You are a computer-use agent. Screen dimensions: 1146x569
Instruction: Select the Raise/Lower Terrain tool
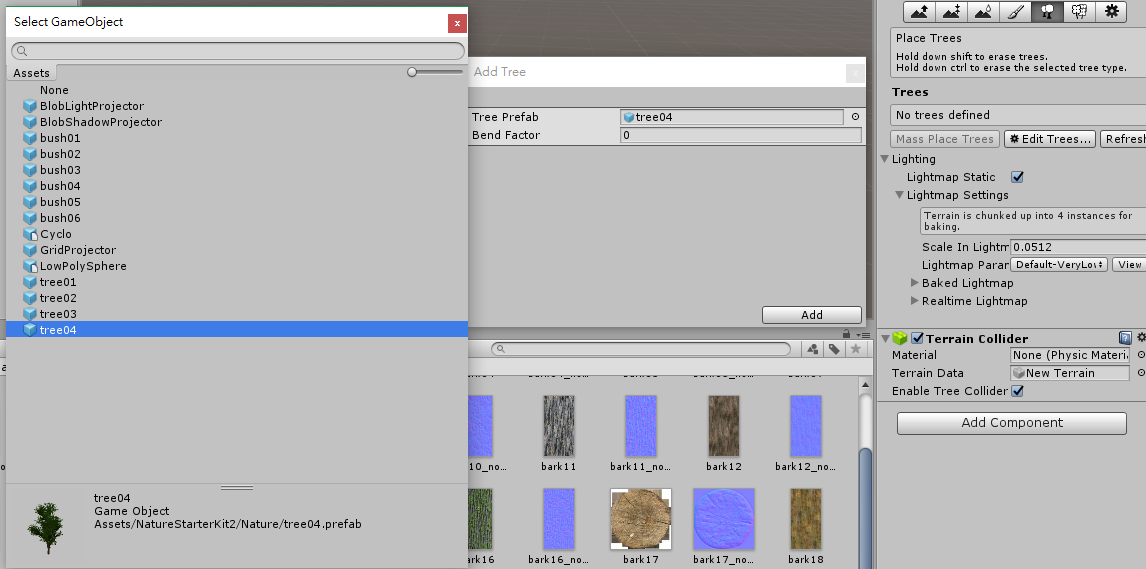click(x=920, y=12)
